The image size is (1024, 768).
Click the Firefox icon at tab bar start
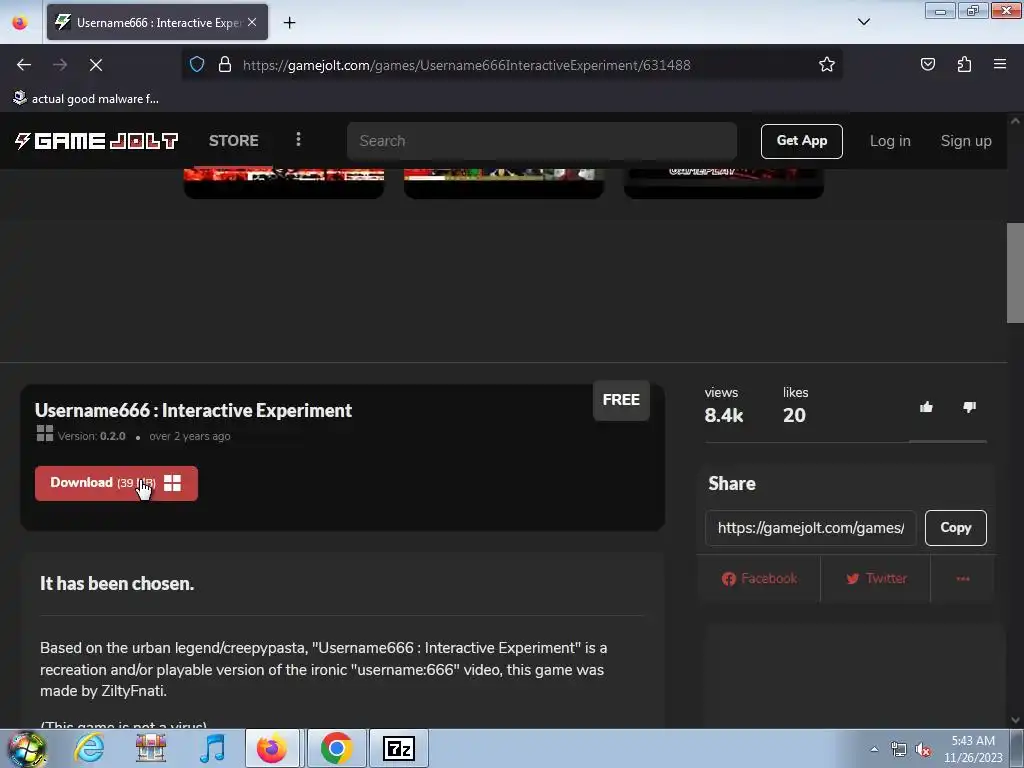[20, 22]
